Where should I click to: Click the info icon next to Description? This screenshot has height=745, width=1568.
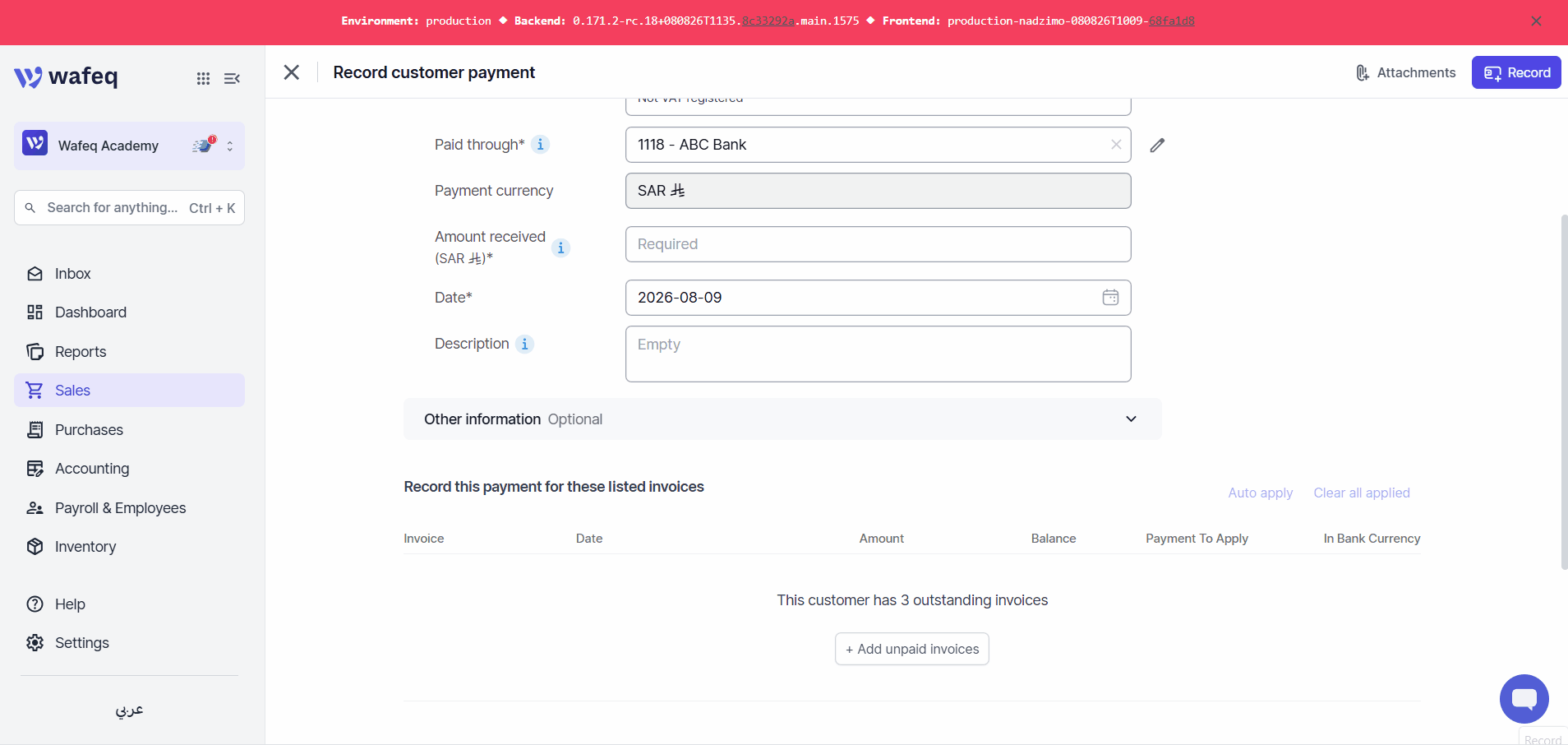tap(524, 344)
